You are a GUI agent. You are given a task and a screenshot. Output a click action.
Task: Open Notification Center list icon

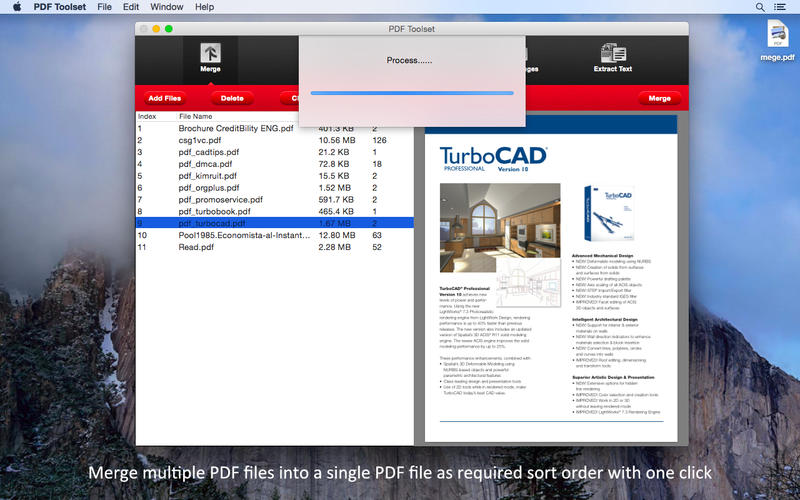pos(780,7)
